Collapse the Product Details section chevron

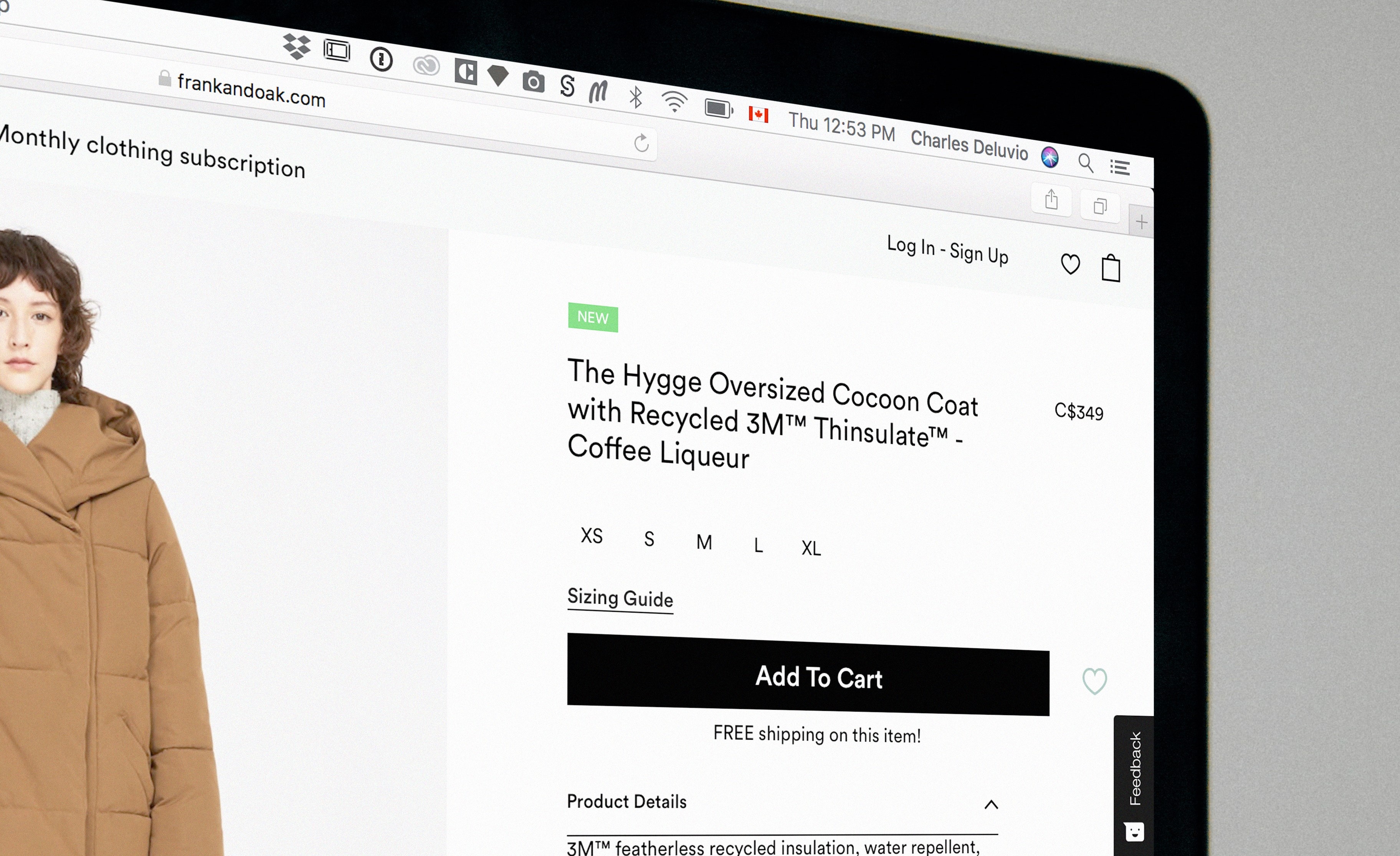pos(991,804)
